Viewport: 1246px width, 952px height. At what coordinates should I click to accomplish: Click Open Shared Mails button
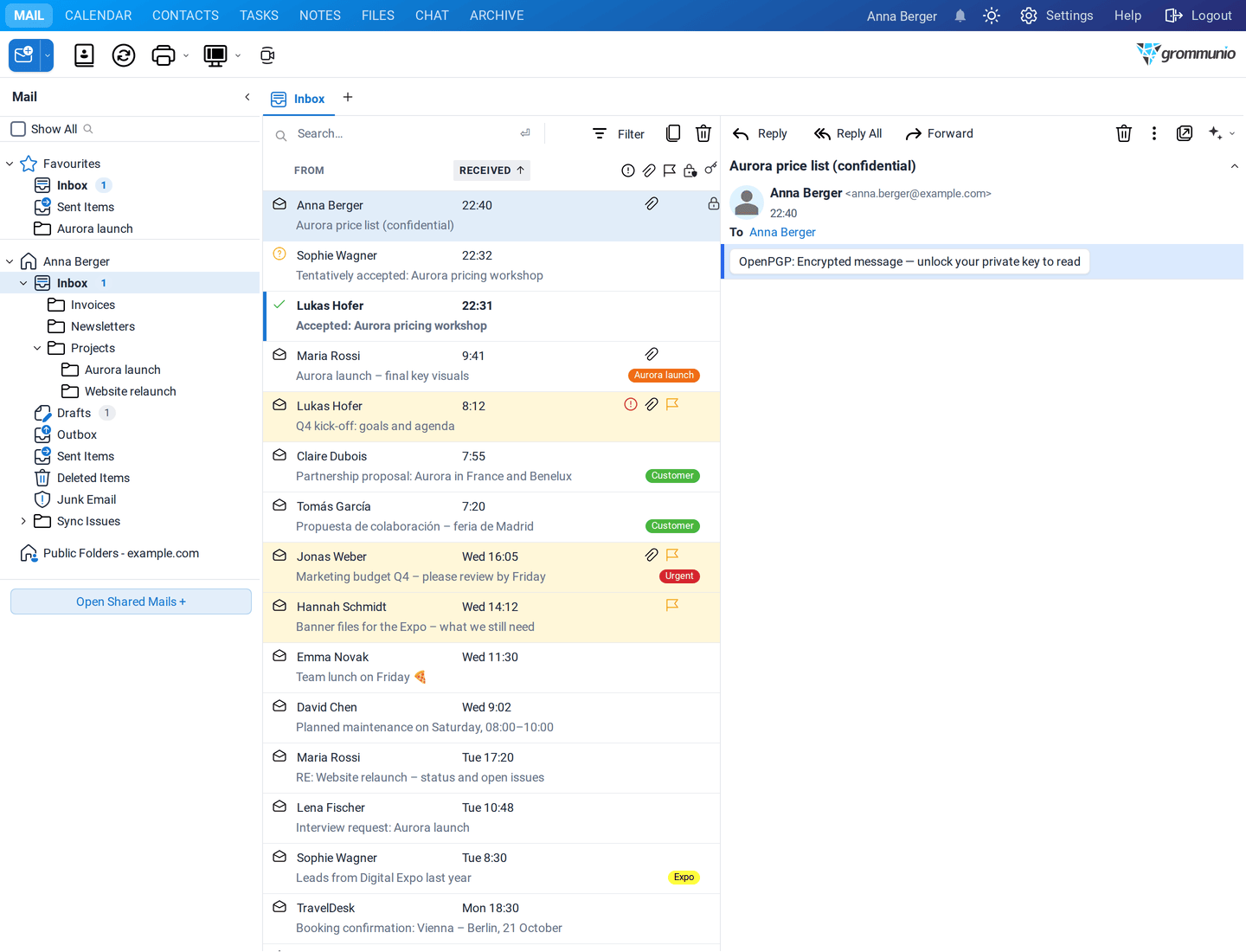click(131, 601)
